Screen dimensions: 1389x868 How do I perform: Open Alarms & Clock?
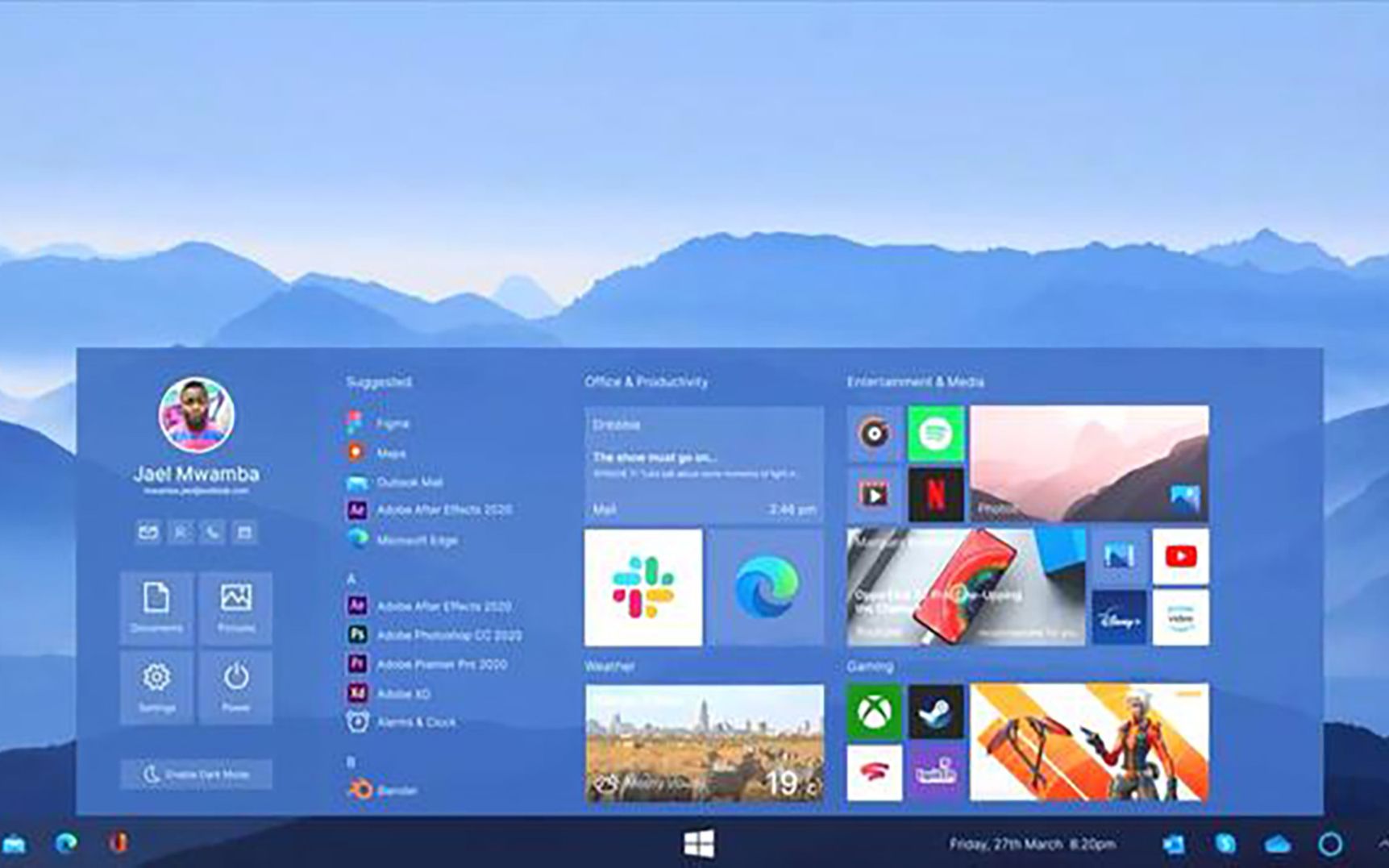pyautogui.click(x=401, y=722)
